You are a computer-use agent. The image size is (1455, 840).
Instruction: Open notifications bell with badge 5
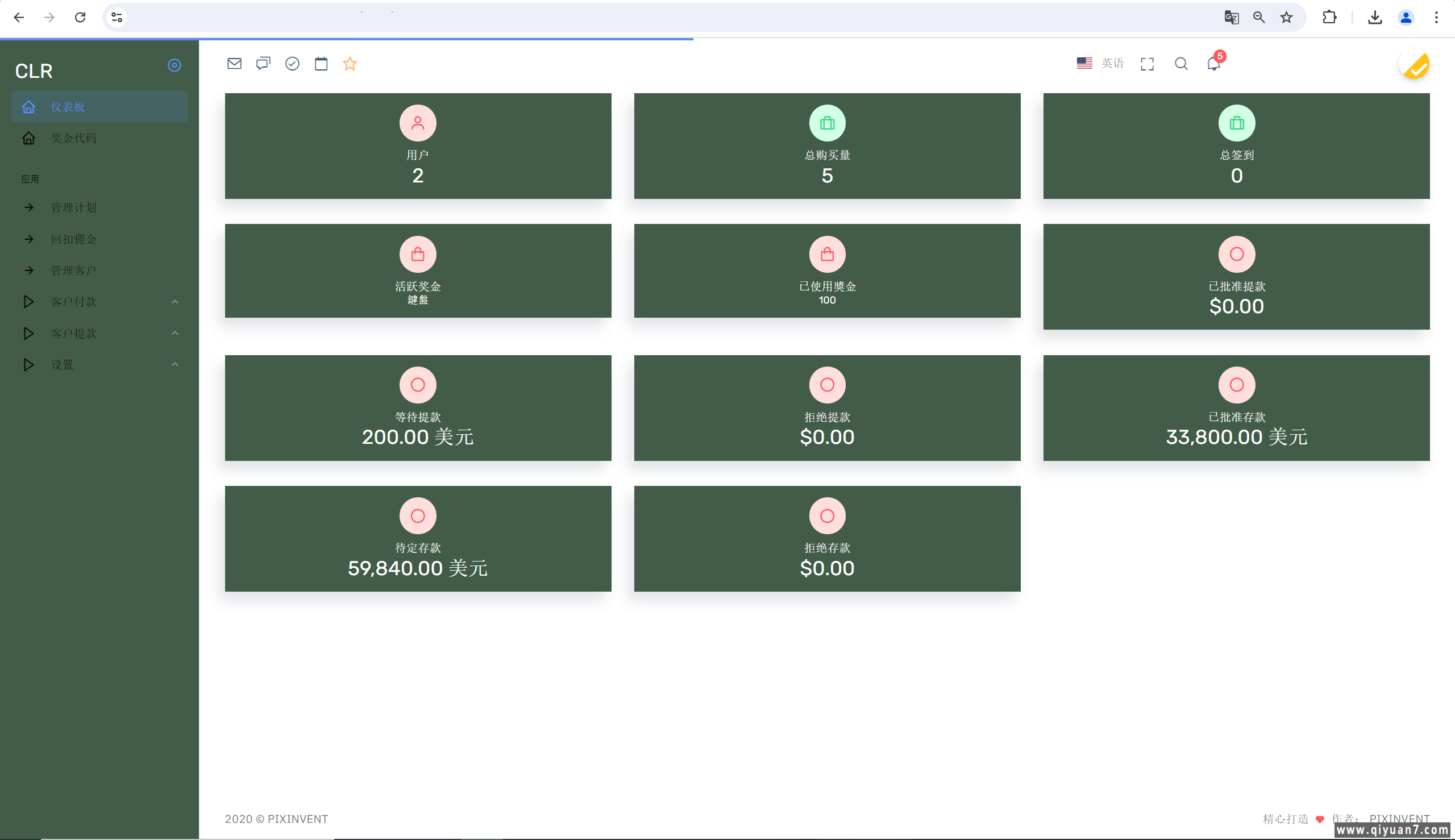(x=1213, y=64)
